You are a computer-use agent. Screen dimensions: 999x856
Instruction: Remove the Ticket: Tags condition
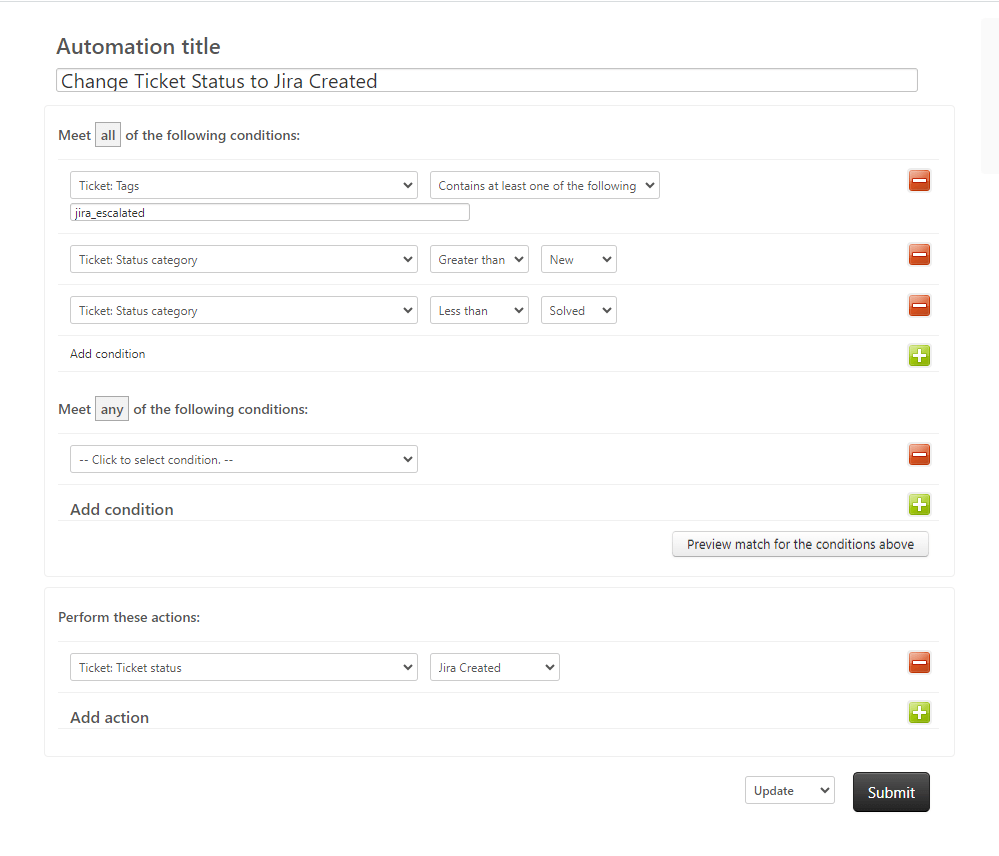919,181
